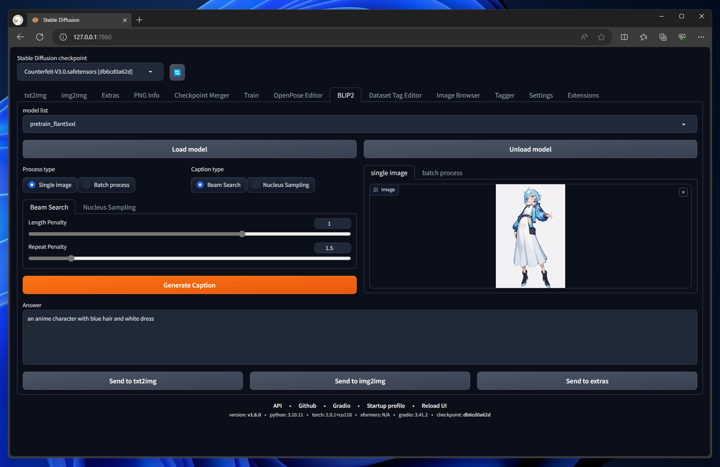Click the uploaded anime character image
This screenshot has width=720, height=467.
pyautogui.click(x=530, y=236)
